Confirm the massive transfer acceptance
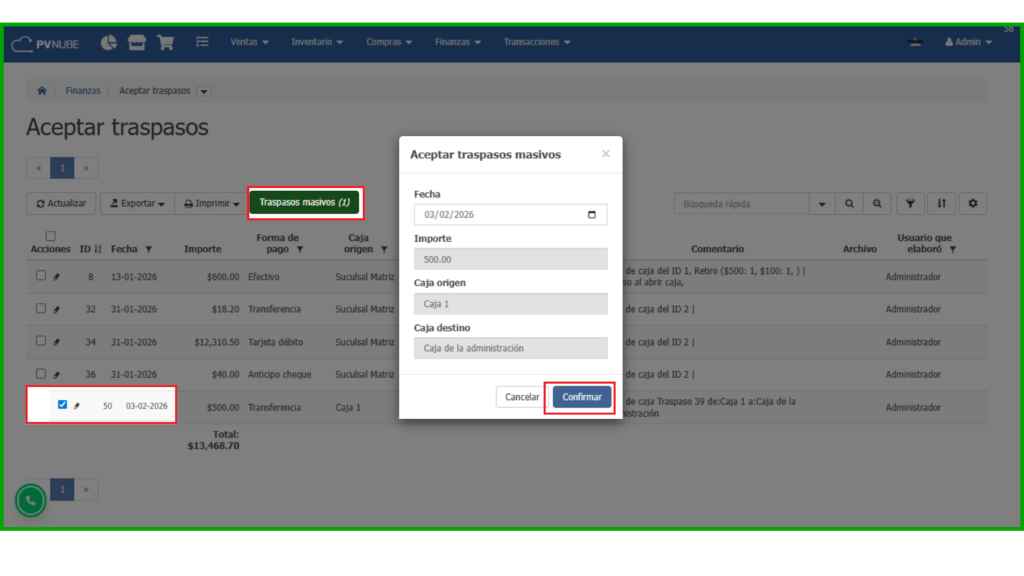Image resolution: width=1024 pixels, height=576 pixels. point(581,397)
